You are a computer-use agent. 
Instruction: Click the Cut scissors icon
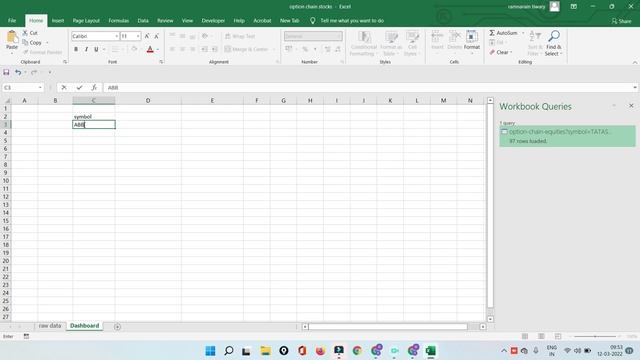25,33
